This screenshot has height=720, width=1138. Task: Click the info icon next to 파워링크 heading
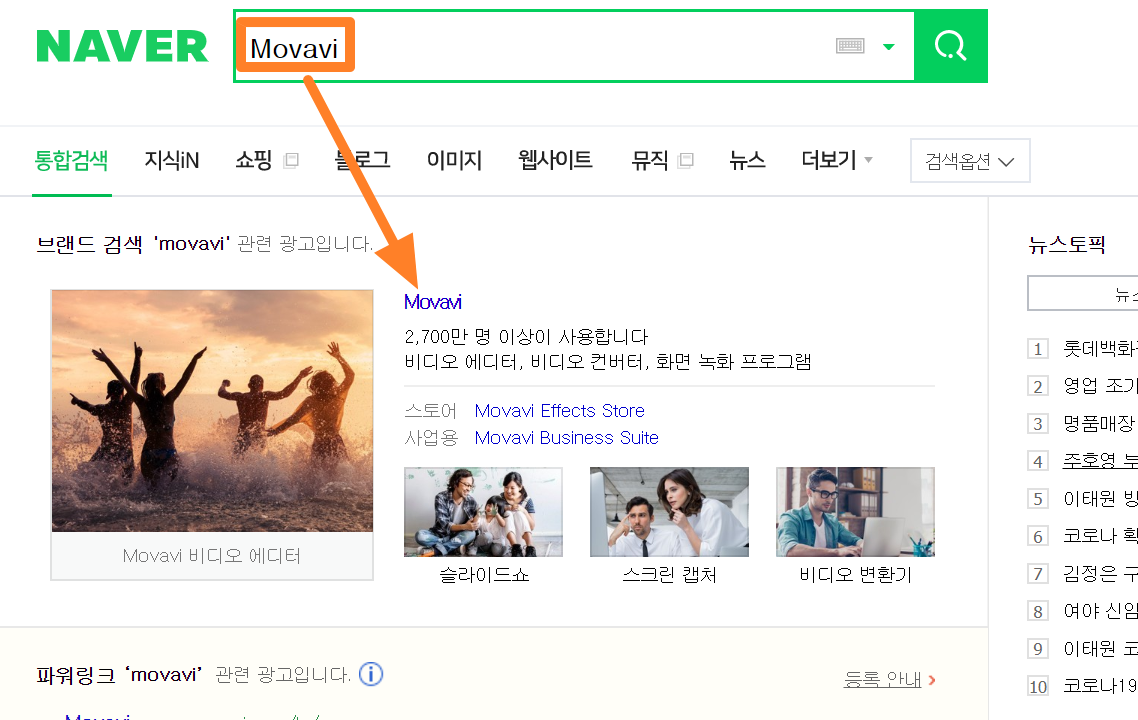click(371, 674)
